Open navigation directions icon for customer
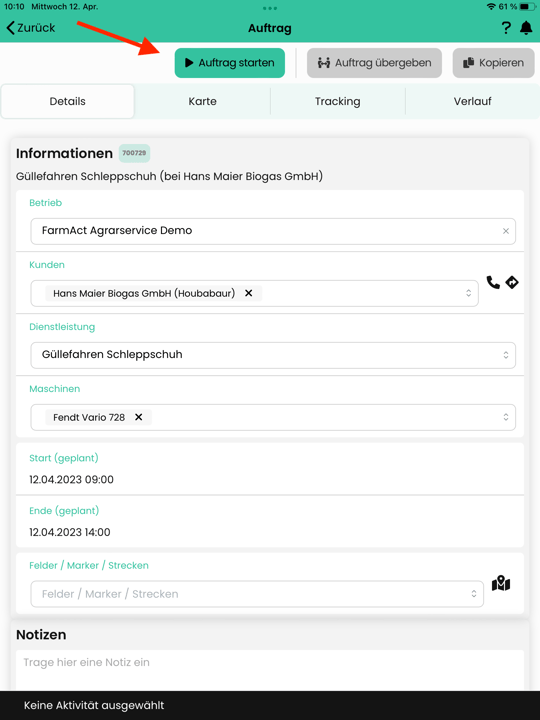Image resolution: width=540 pixels, height=720 pixels. pos(512,282)
